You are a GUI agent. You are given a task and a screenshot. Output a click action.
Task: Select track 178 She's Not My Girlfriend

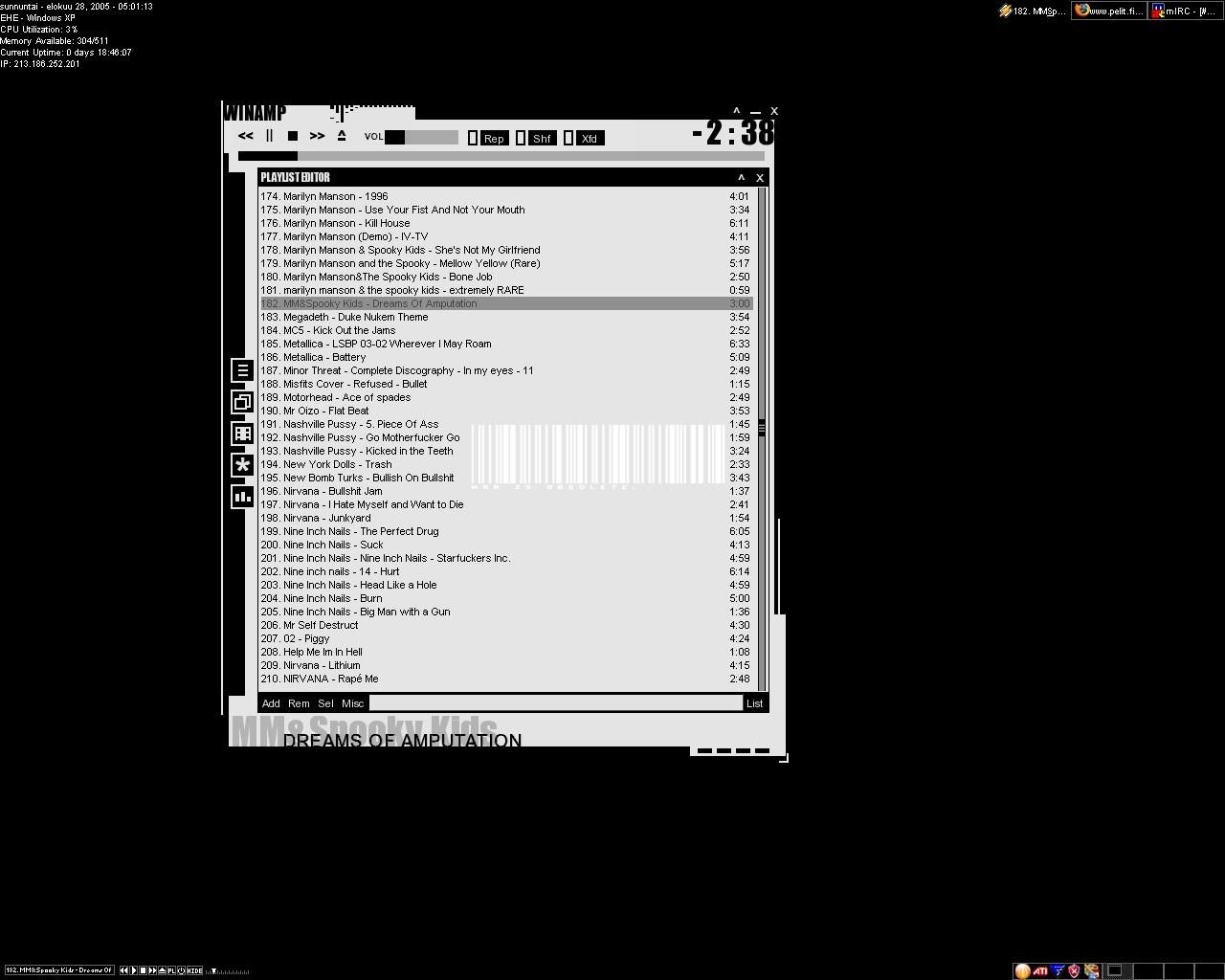pos(506,250)
